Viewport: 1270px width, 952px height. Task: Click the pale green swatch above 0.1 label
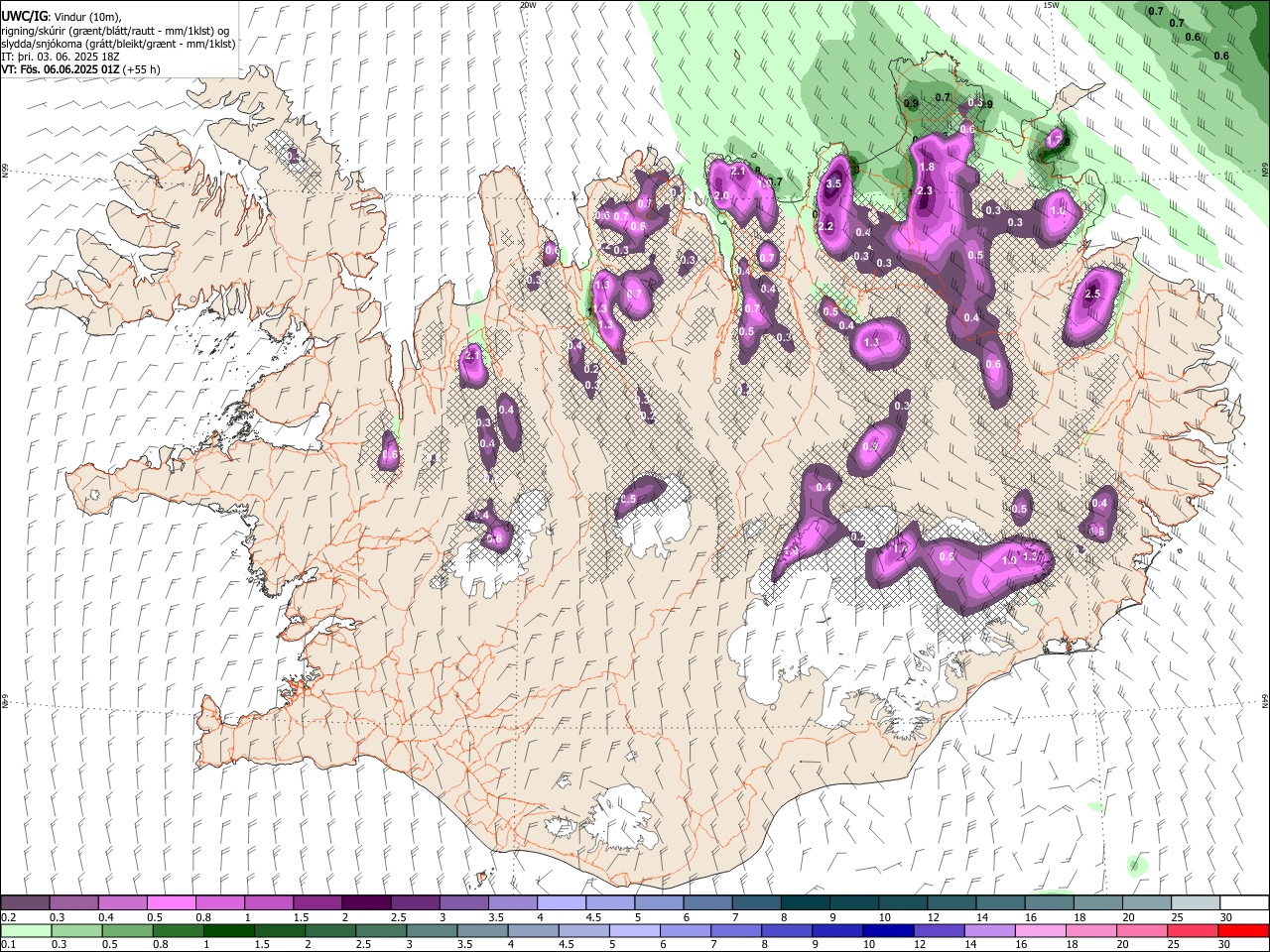[25, 930]
